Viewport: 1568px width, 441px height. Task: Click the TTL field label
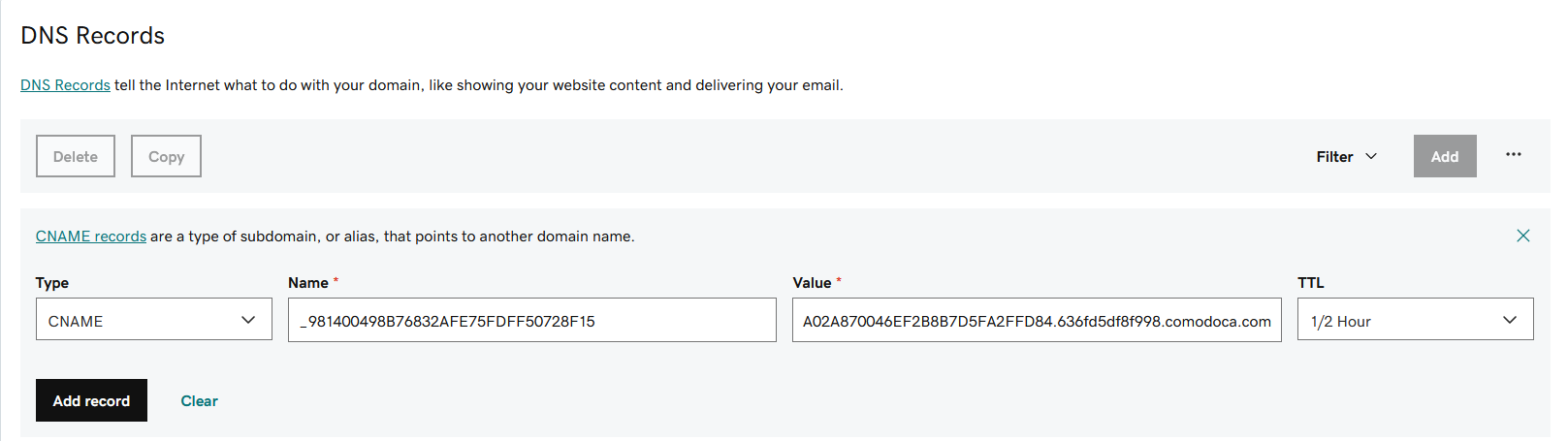pyautogui.click(x=1310, y=283)
